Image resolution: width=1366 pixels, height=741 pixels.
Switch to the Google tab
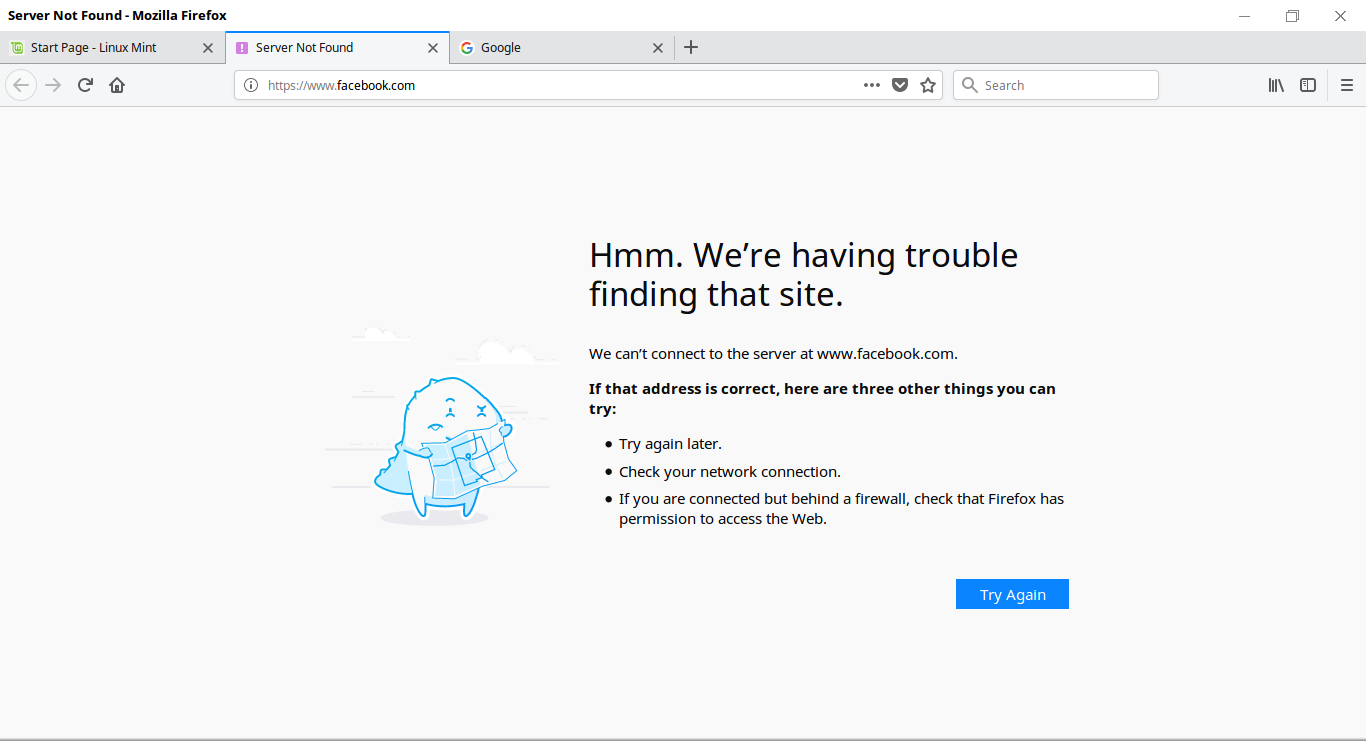click(x=563, y=47)
